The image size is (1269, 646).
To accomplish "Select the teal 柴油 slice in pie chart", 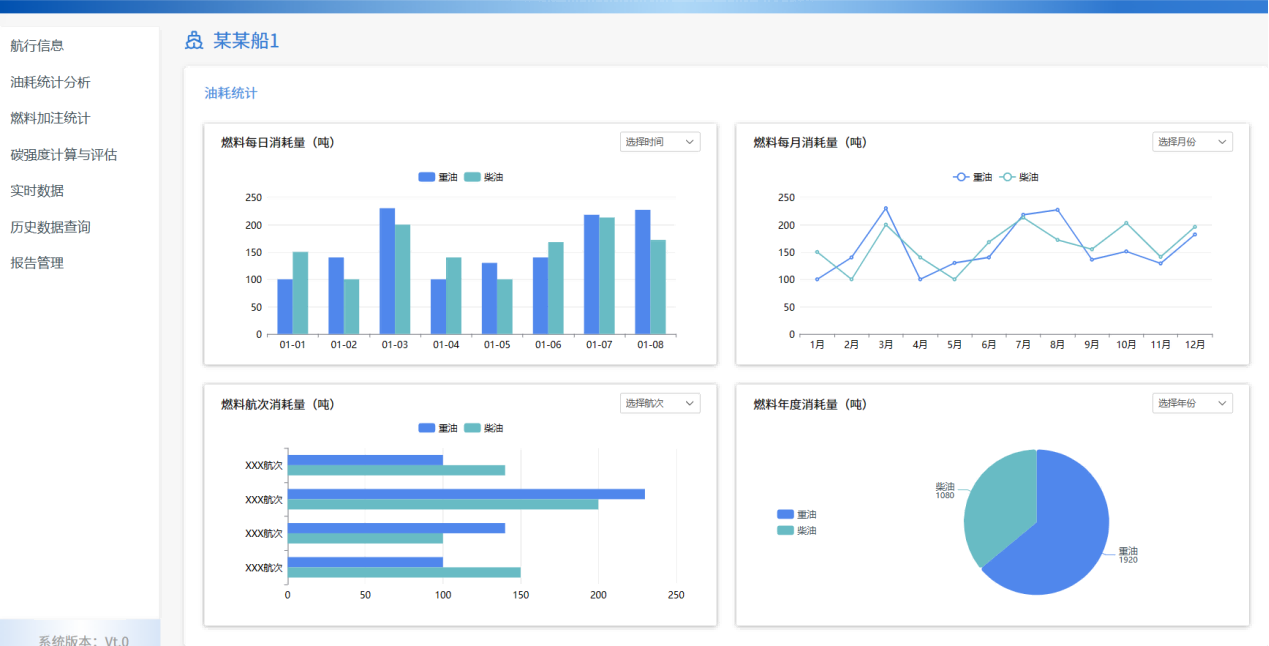I will point(995,500).
